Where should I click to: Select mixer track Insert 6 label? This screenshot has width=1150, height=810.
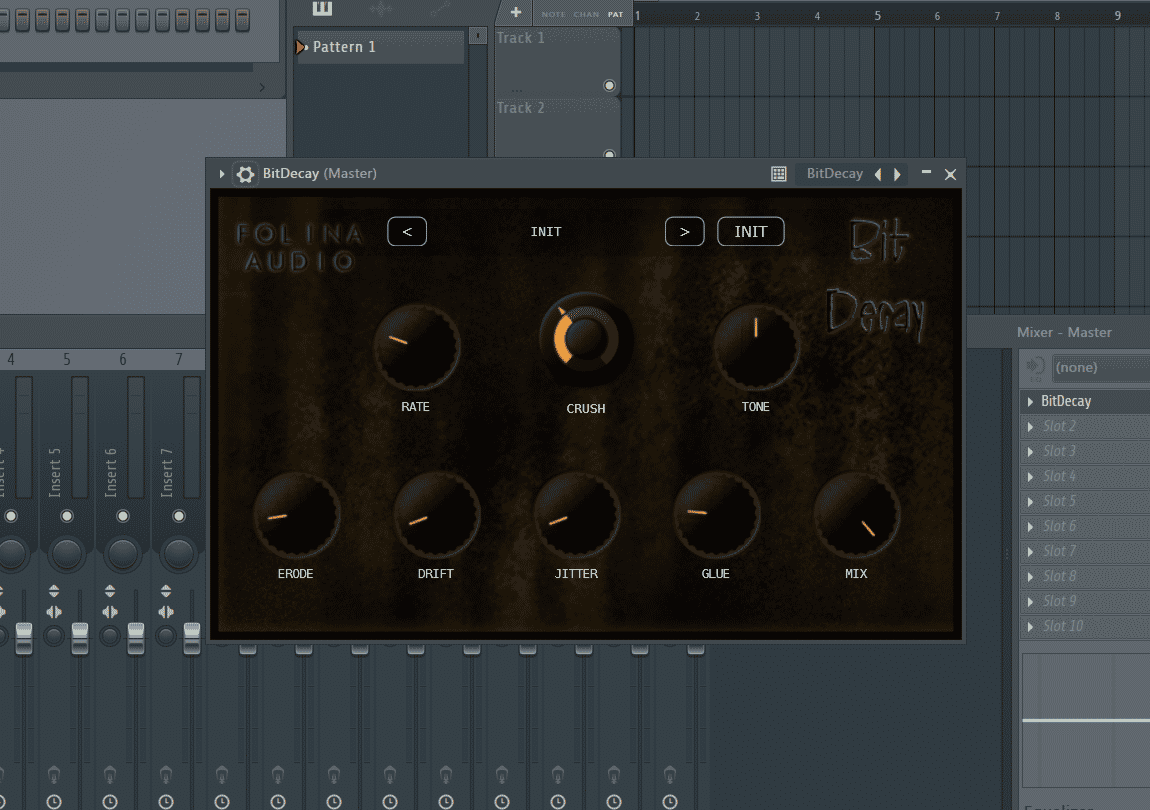pyautogui.click(x=111, y=472)
